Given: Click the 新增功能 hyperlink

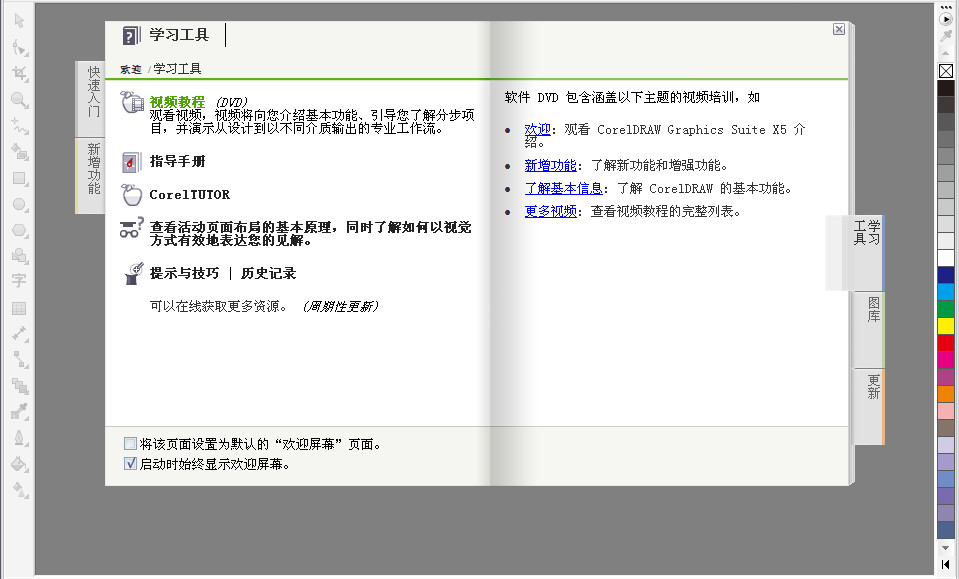Looking at the screenshot, I should (550, 165).
